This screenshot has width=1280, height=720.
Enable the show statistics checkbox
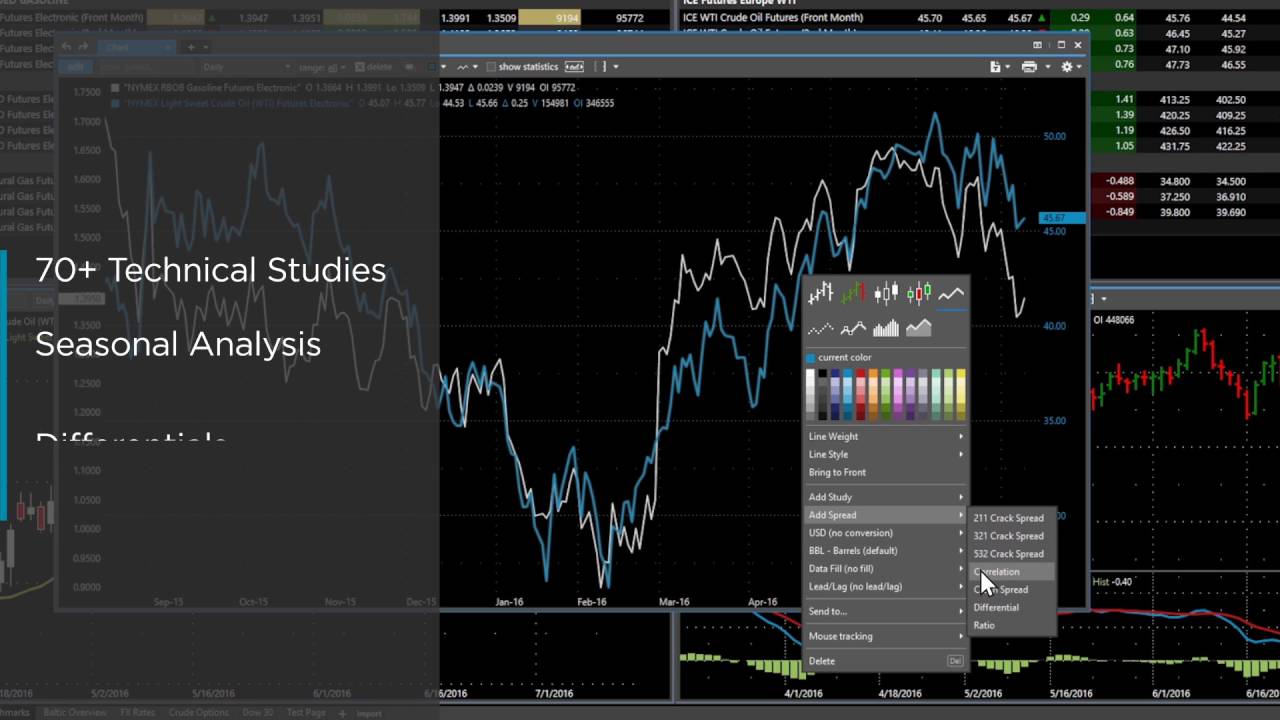coord(491,67)
